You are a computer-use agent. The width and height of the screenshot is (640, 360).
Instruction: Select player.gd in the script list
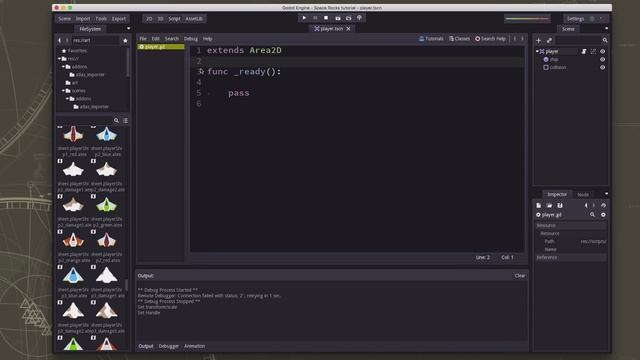(161, 47)
